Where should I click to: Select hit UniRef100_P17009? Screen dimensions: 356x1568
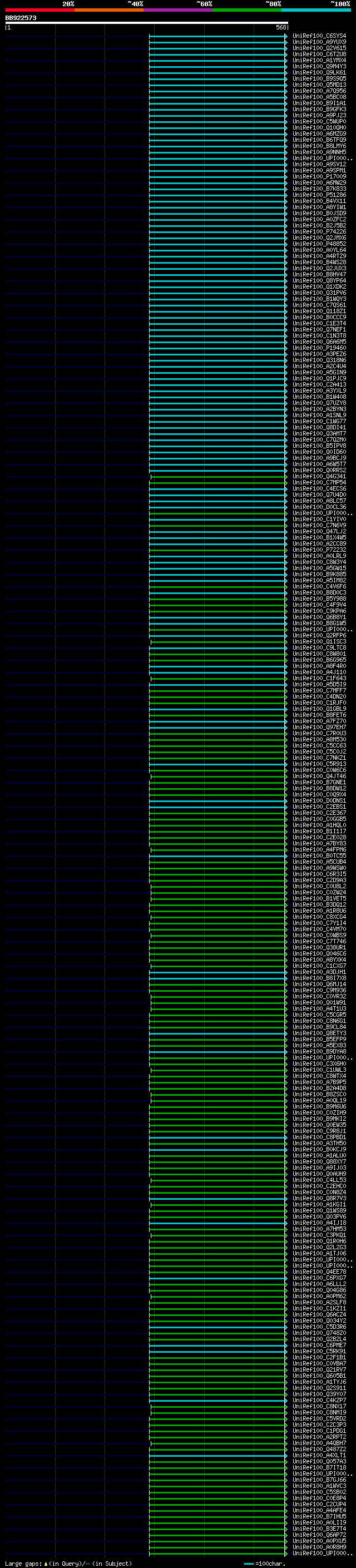click(x=319, y=176)
